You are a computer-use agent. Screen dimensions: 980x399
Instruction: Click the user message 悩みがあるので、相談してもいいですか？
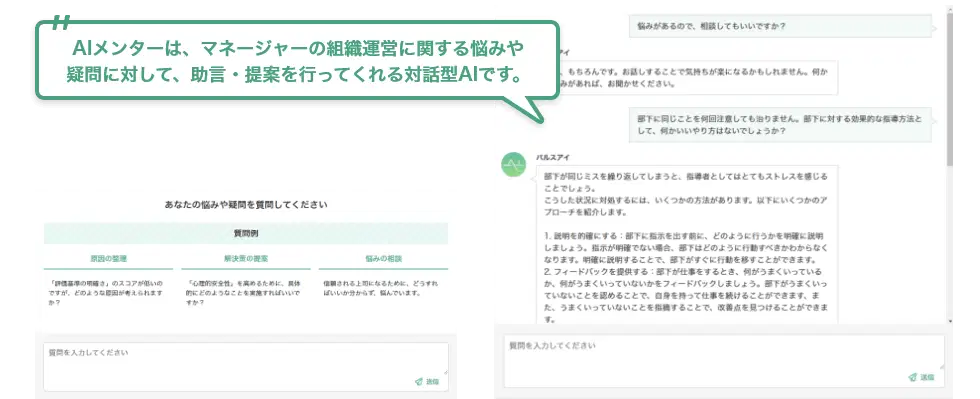(780, 27)
